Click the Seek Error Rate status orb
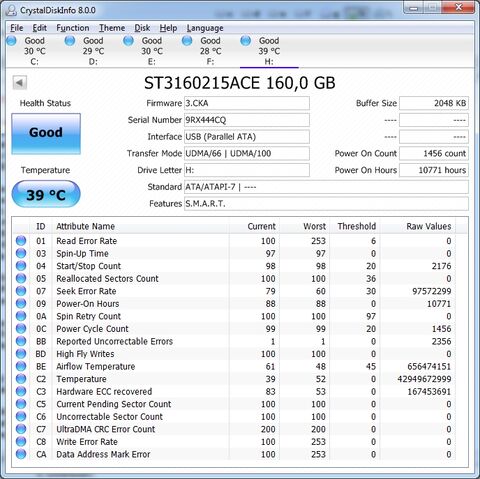 [21, 291]
